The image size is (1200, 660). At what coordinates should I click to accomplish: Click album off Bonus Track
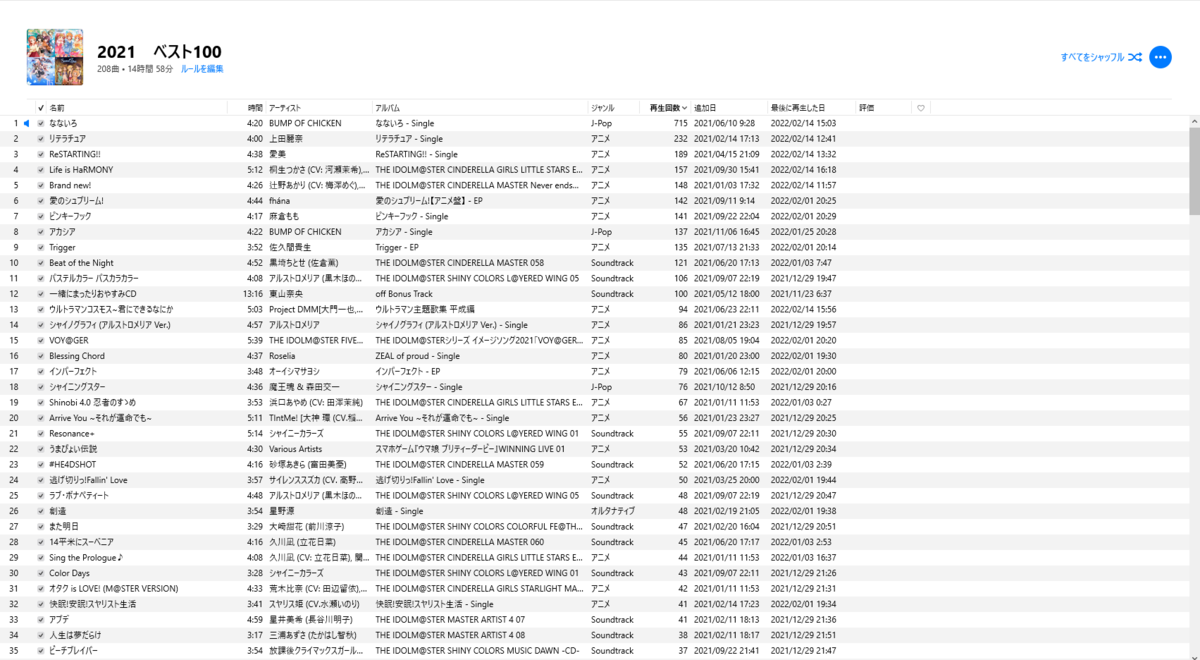(x=404, y=294)
